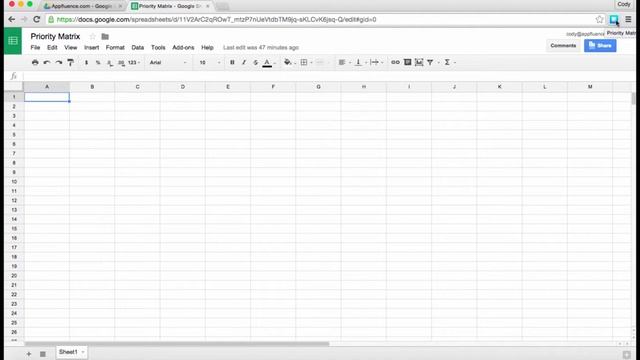Reload the page

37,19
